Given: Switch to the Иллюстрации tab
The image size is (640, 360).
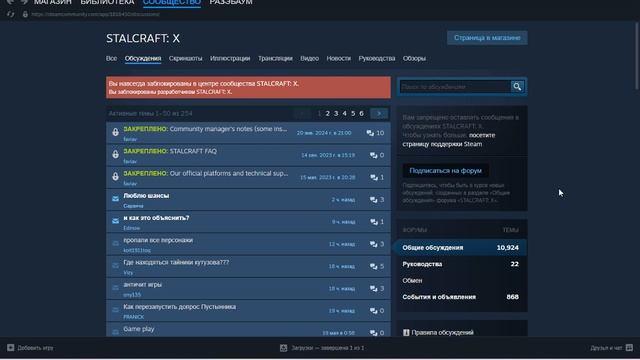Looking at the screenshot, I should tap(230, 58).
